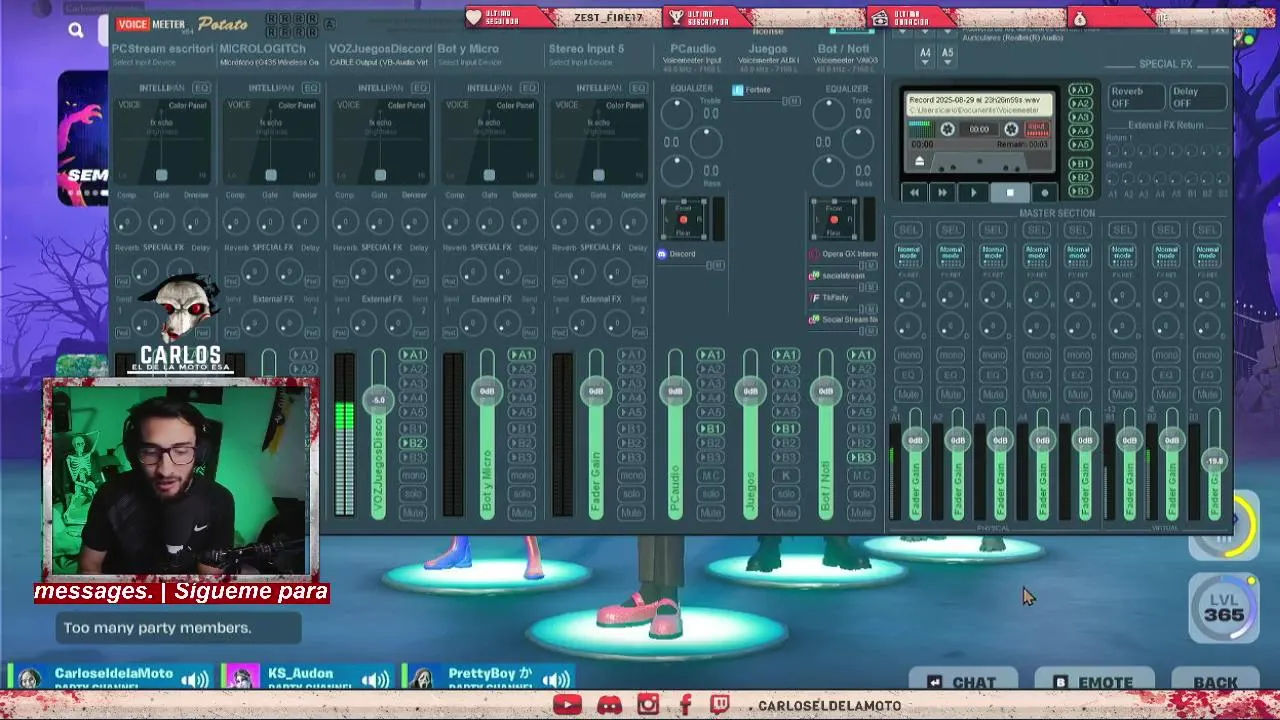Start recording with the cassette record button
Image resolution: width=1280 pixels, height=720 pixels.
tap(1045, 193)
